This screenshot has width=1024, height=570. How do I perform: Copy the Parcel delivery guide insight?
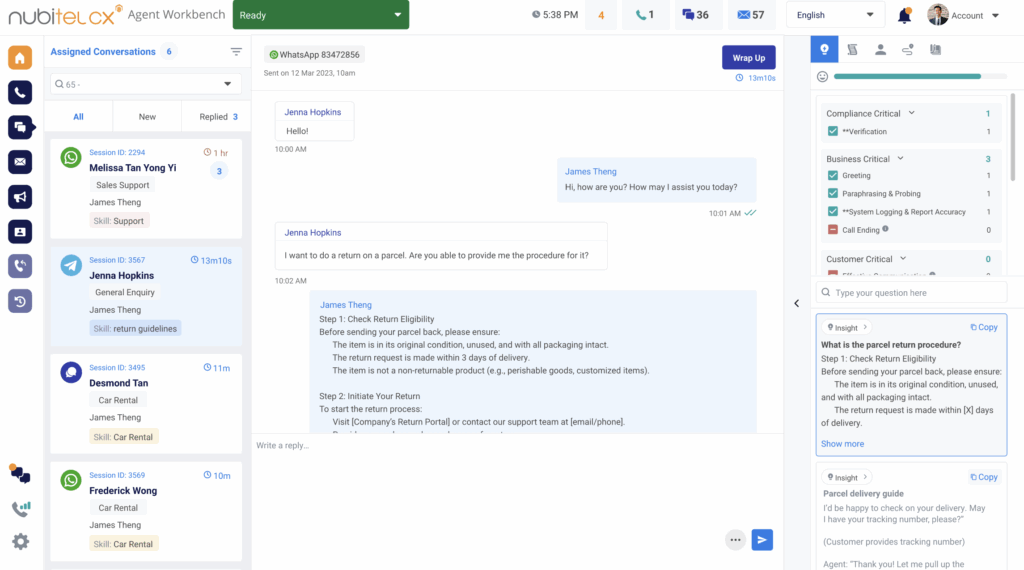click(984, 477)
